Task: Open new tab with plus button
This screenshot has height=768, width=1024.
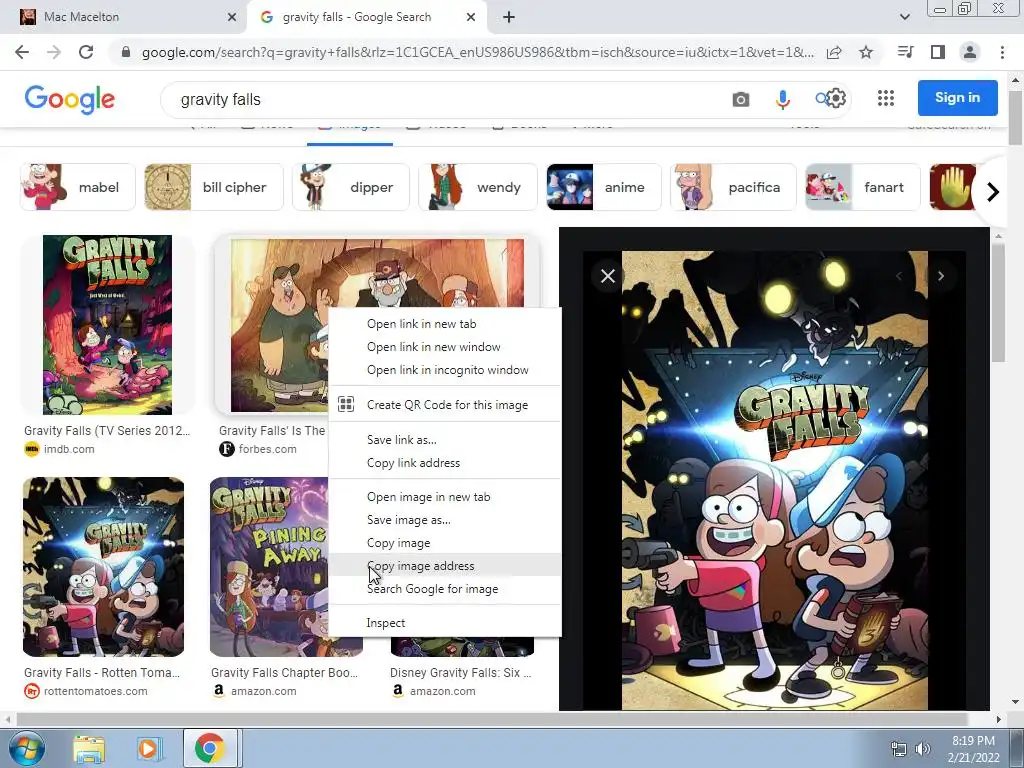Action: tap(509, 18)
